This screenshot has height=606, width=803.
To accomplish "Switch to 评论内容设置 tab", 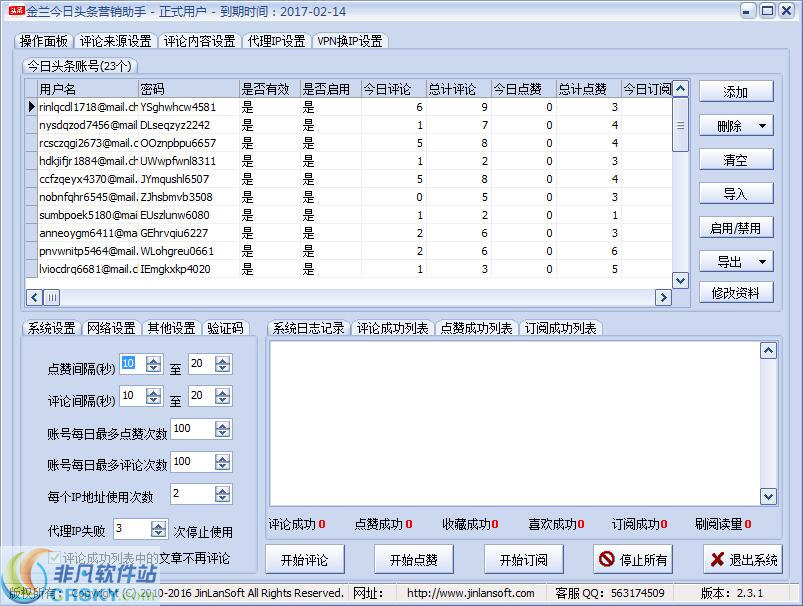I will point(200,41).
